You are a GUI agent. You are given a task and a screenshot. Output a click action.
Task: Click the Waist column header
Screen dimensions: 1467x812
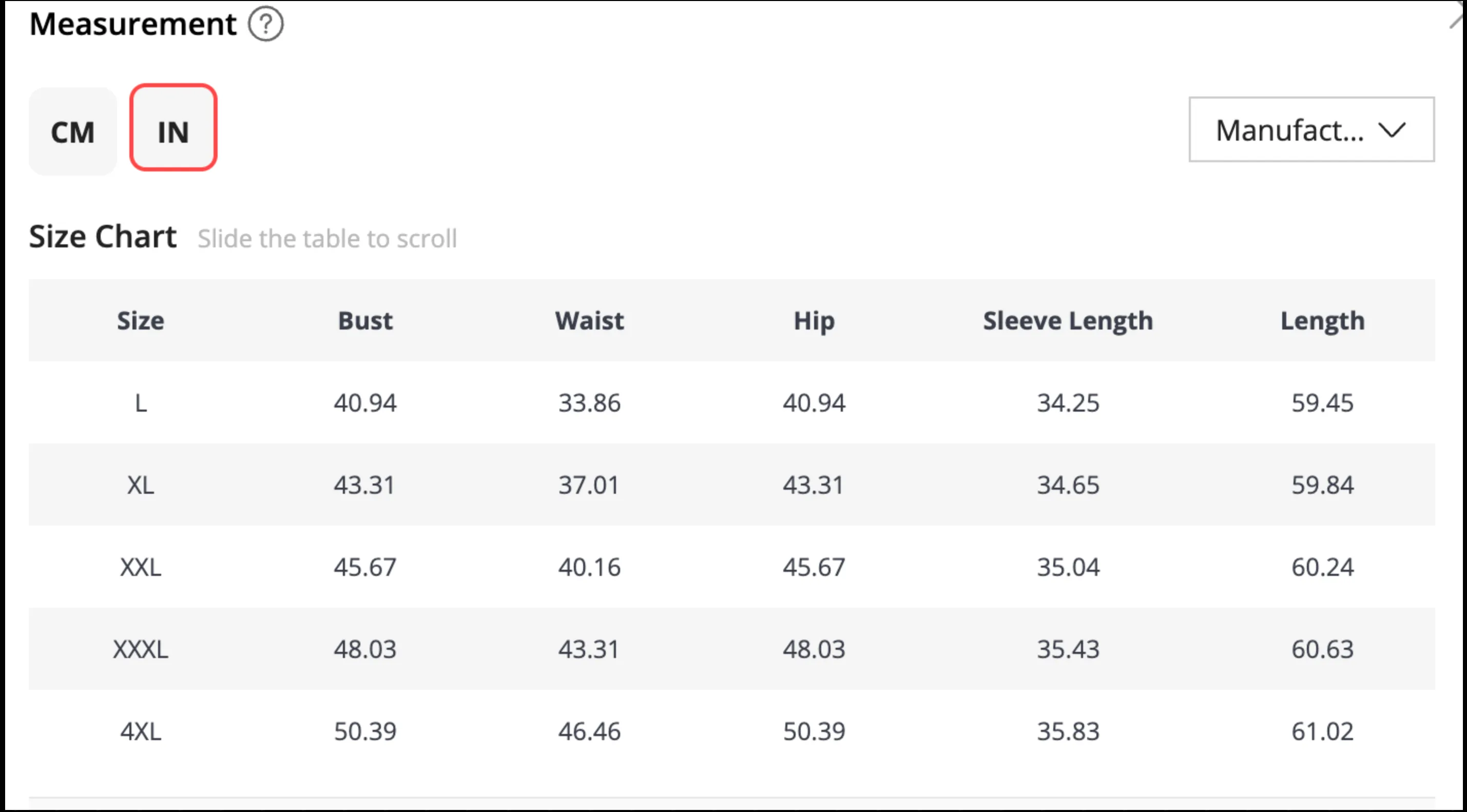[589, 321]
